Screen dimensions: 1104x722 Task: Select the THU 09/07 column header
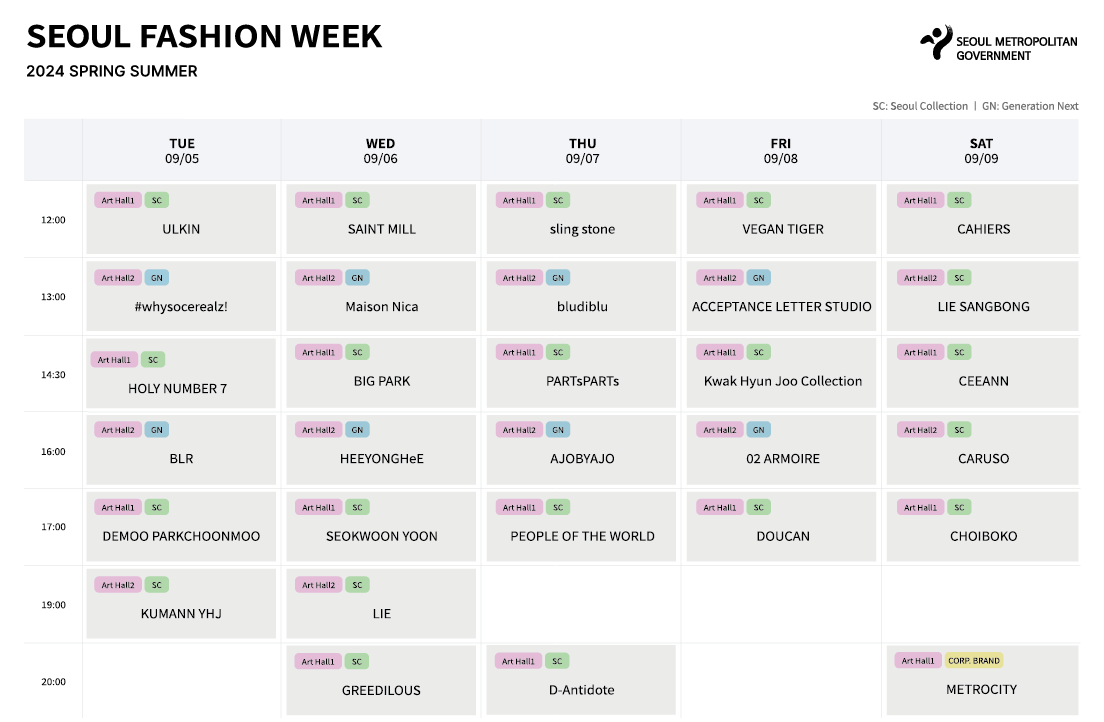(x=582, y=151)
